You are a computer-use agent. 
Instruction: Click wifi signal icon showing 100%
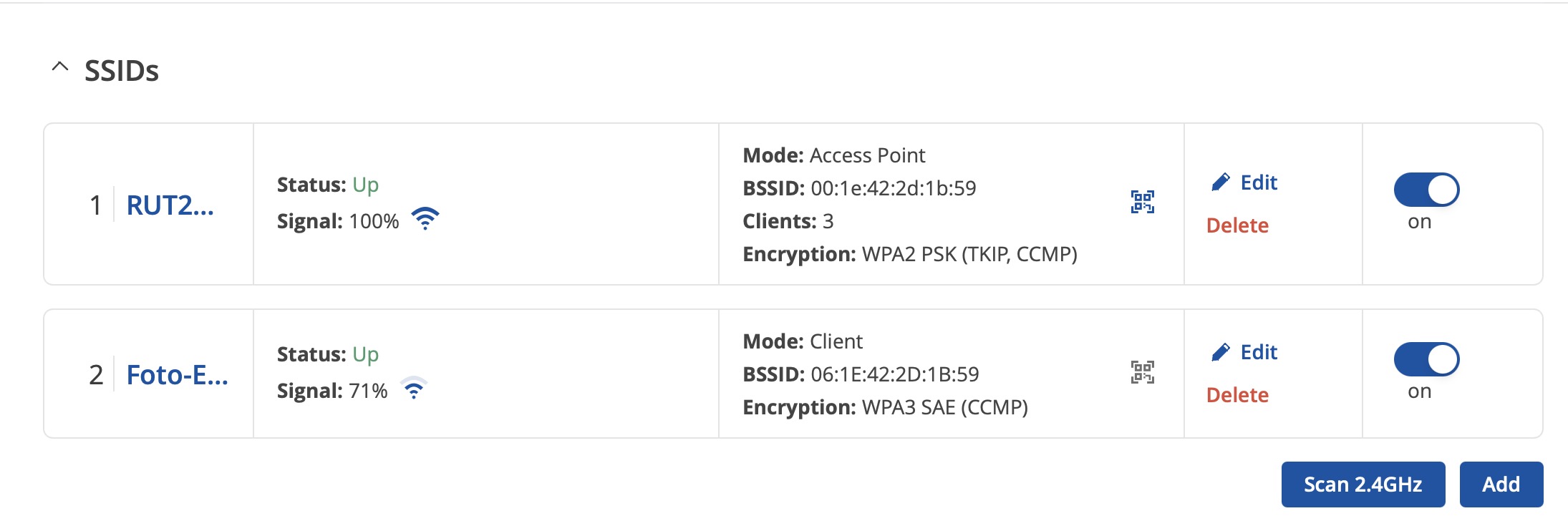[x=425, y=219]
